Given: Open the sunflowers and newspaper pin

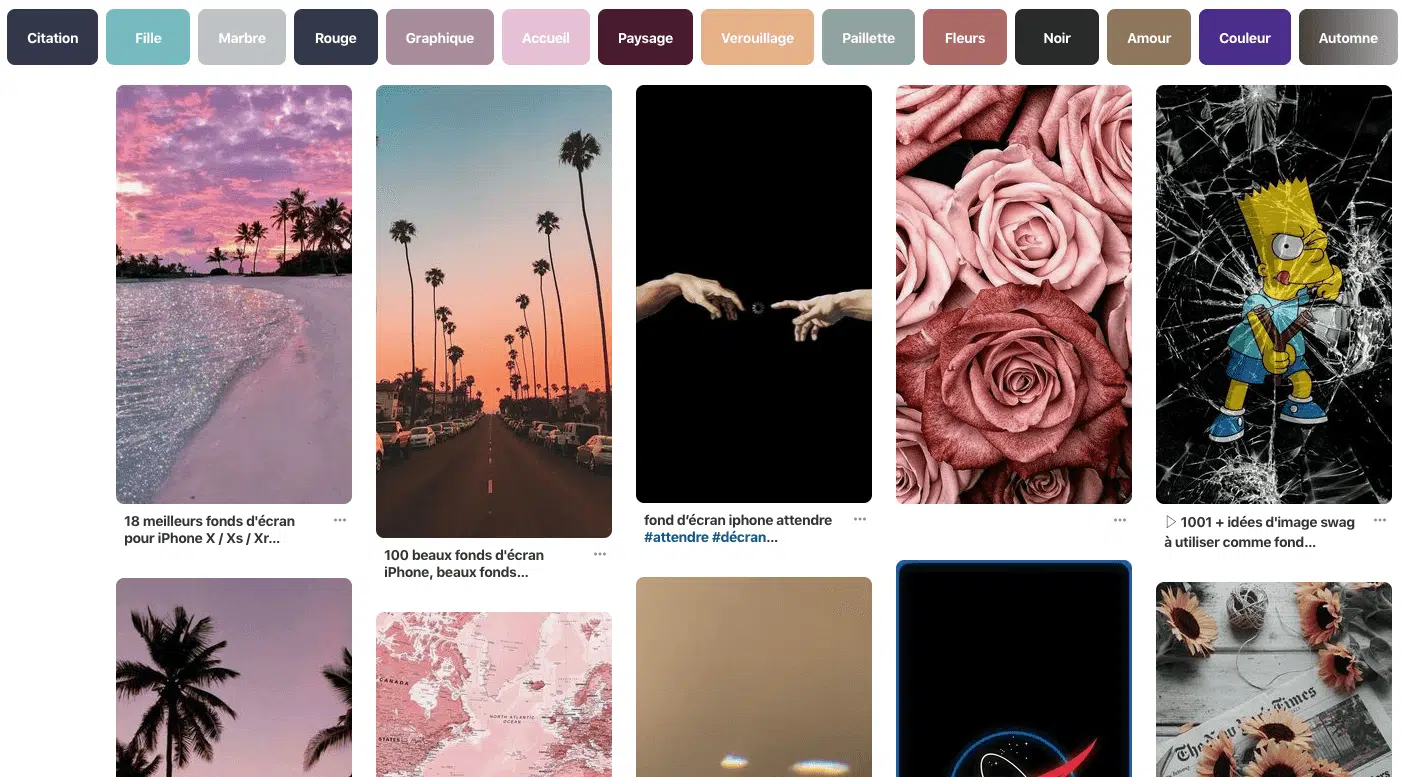Looking at the screenshot, I should point(1274,679).
